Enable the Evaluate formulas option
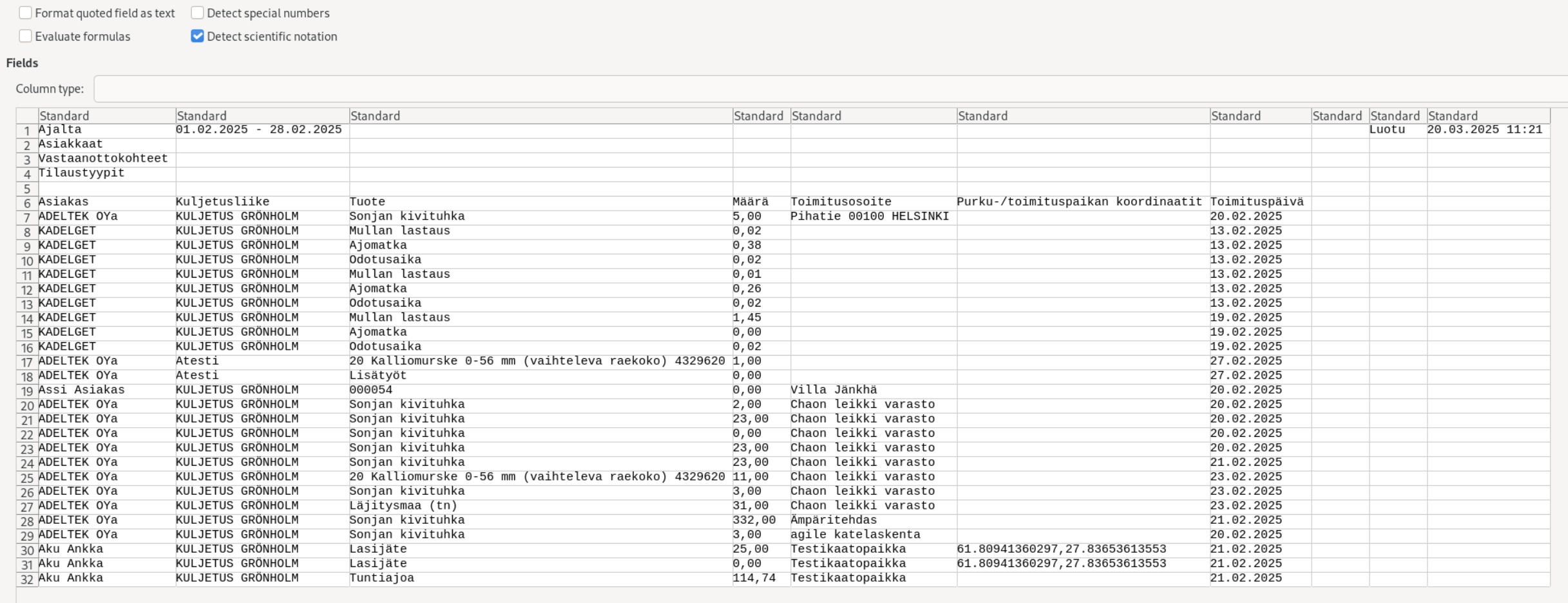This screenshot has height=603, width=1568. click(x=26, y=36)
